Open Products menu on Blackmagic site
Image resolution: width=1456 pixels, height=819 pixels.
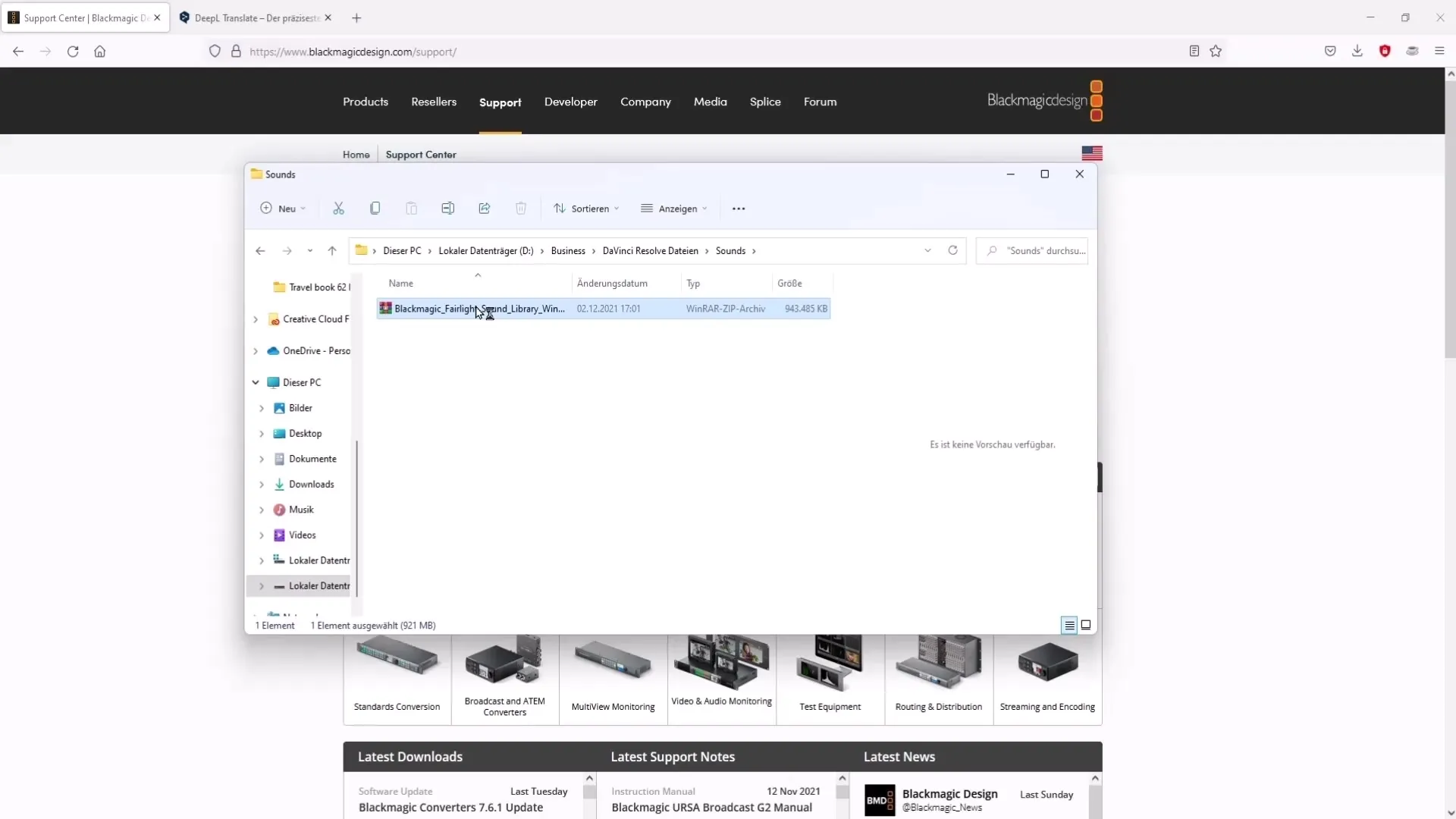click(x=365, y=101)
